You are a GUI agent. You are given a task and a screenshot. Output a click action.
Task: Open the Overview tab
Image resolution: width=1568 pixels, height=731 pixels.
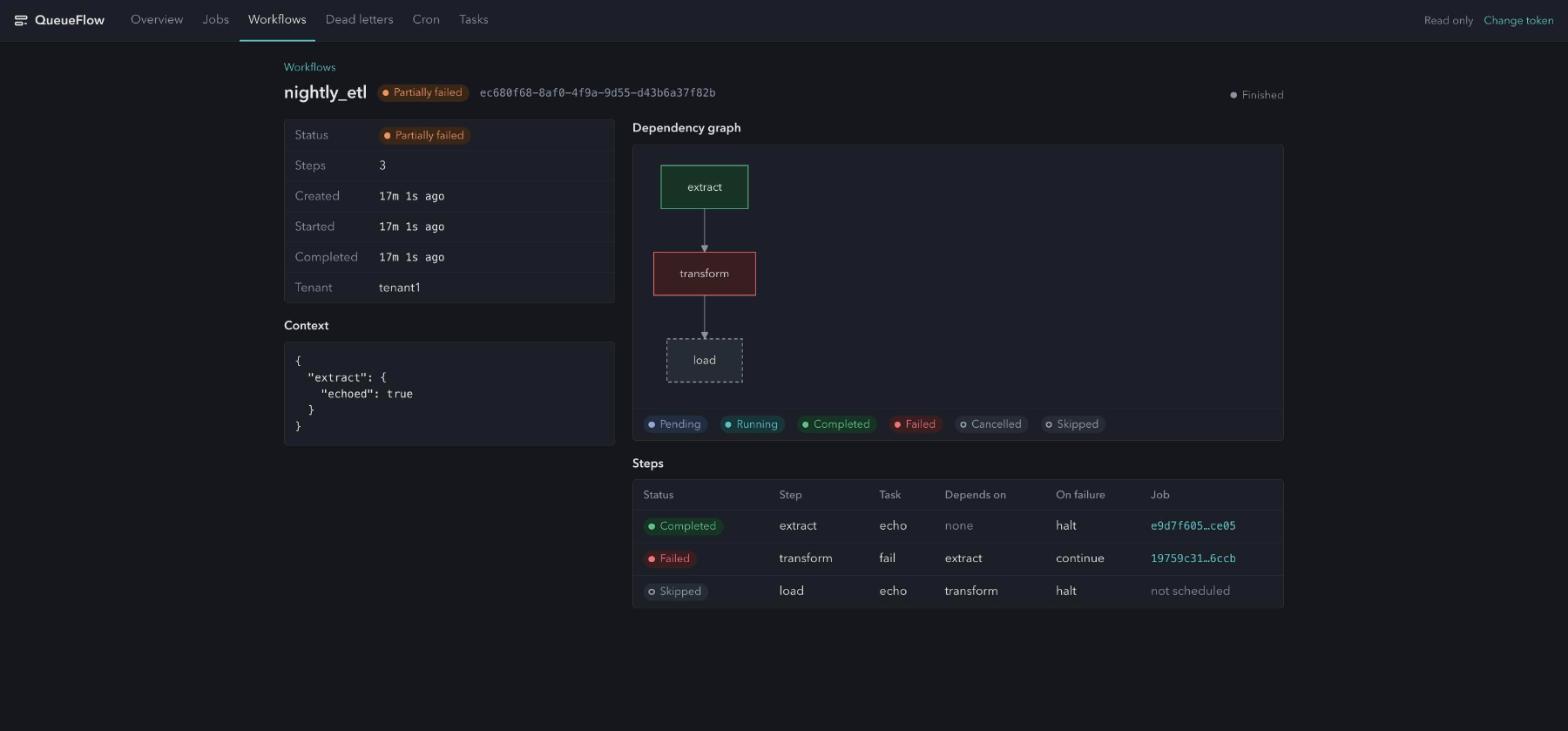pyautogui.click(x=157, y=20)
